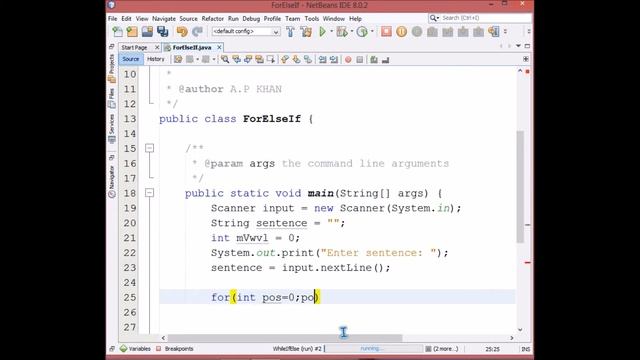Close the ForElseIf.java tab
Viewport: 640px width, 360px height.
pyautogui.click(x=219, y=47)
